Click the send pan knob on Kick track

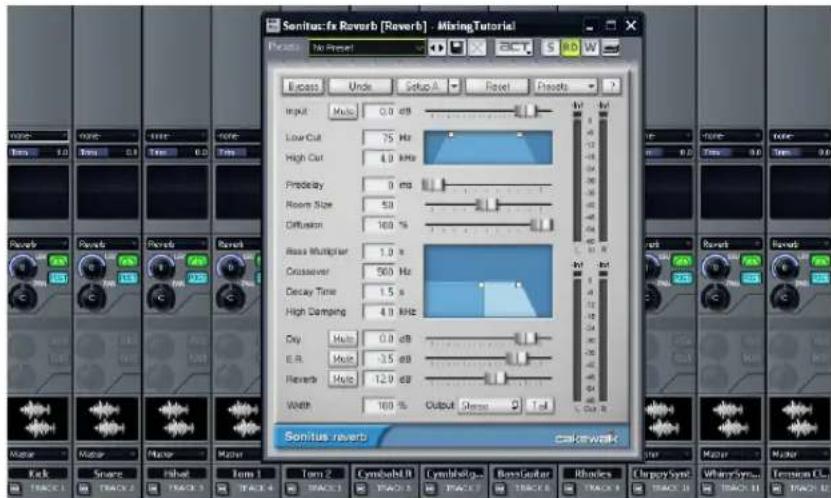tap(23, 298)
